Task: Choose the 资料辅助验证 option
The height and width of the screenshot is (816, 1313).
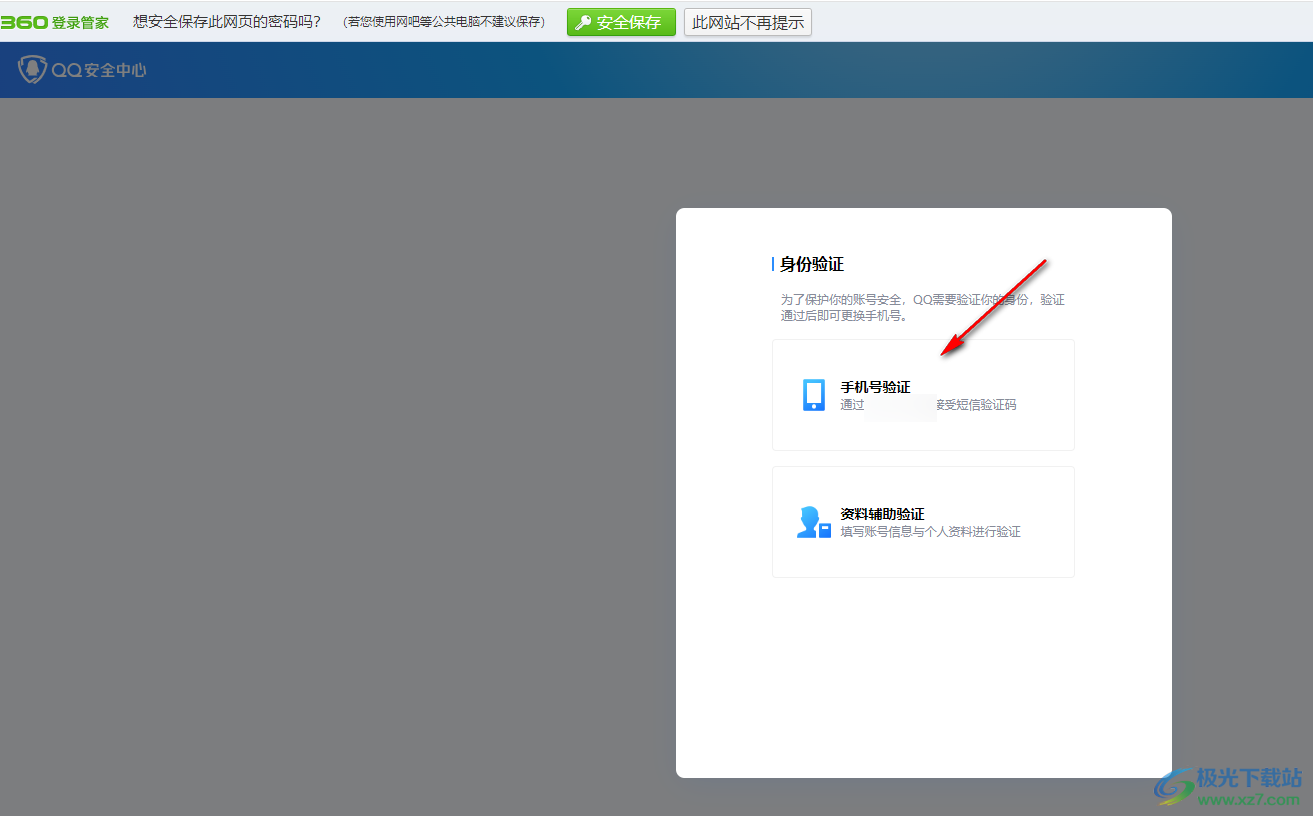Action: [x=923, y=522]
